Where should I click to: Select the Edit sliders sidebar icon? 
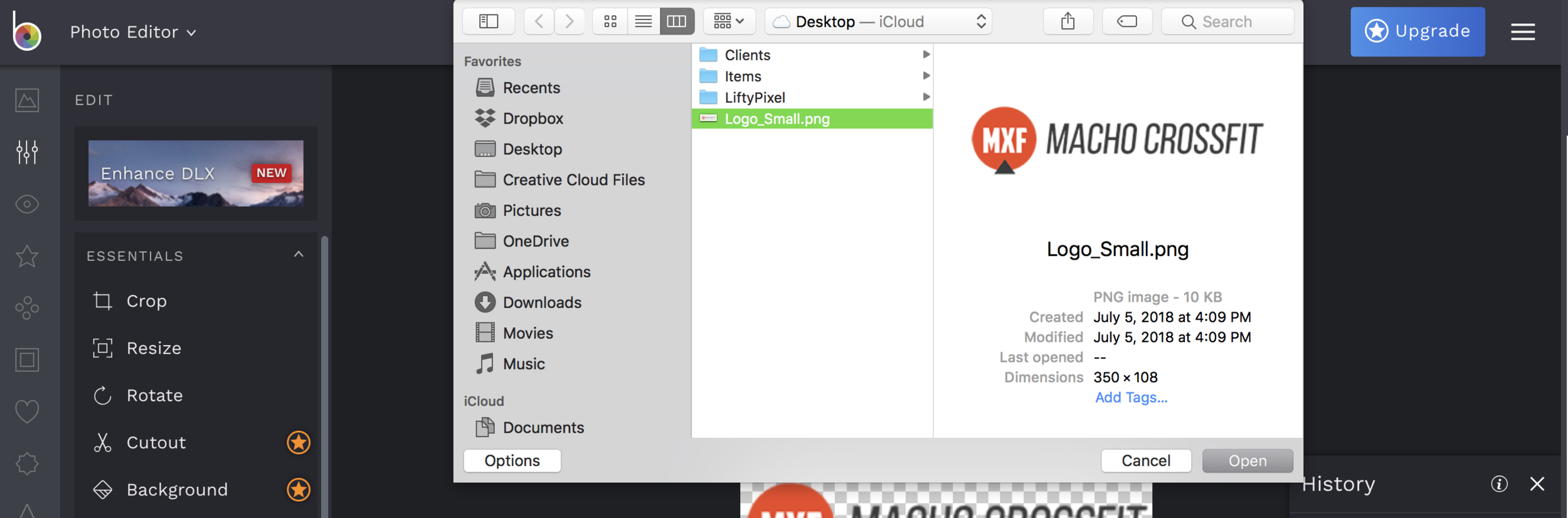coord(27,152)
